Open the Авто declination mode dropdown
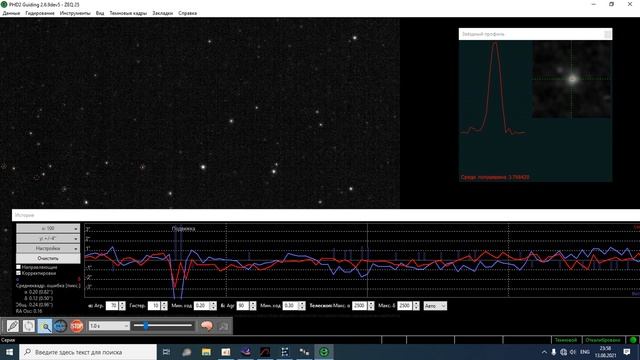 point(435,306)
